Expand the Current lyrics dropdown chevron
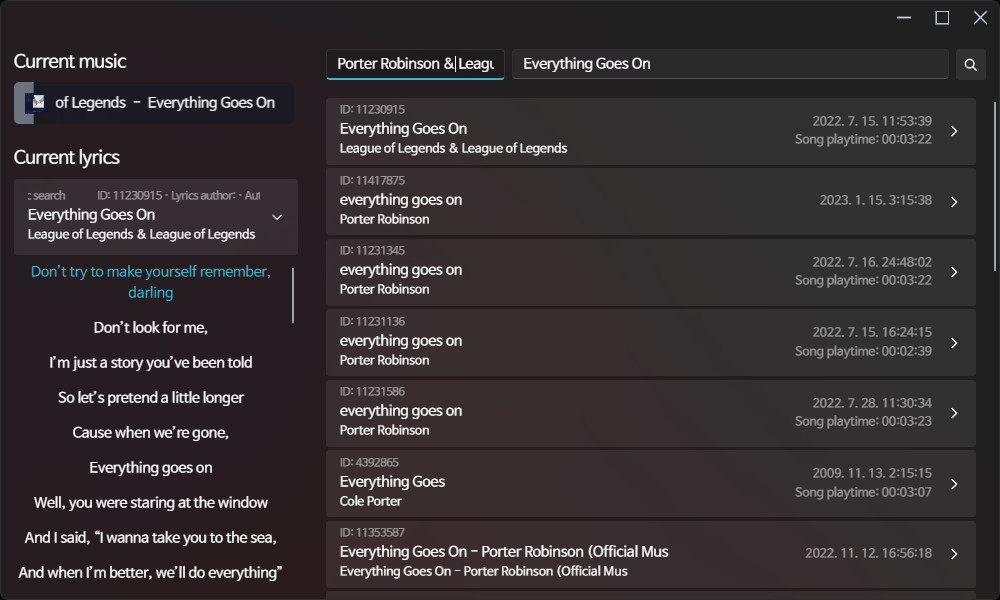Screen dimensions: 1000x600 click(x=277, y=217)
